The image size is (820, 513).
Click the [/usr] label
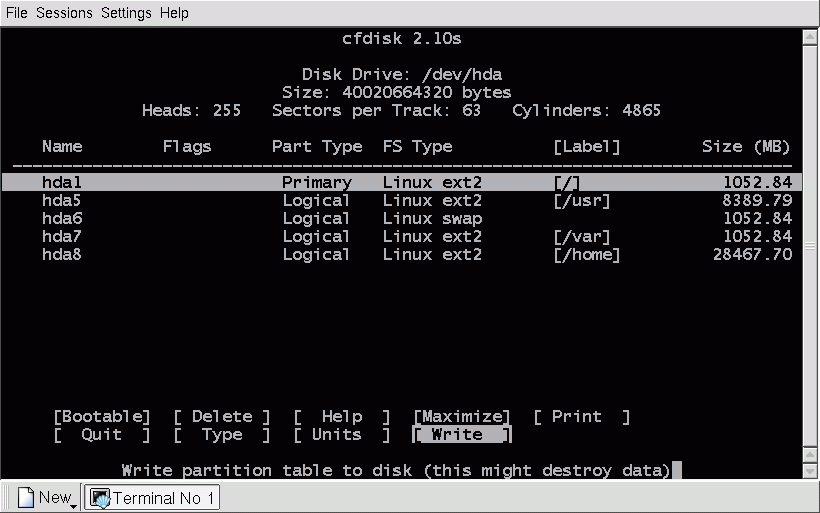click(582, 201)
